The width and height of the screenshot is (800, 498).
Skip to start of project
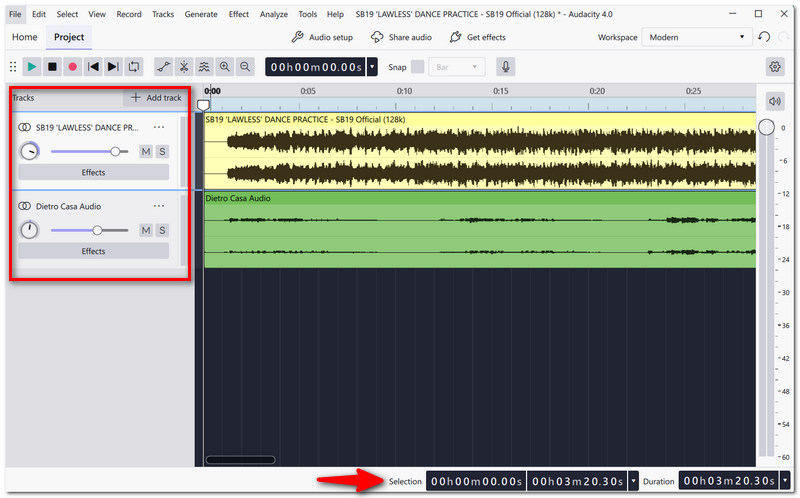pyautogui.click(x=93, y=67)
